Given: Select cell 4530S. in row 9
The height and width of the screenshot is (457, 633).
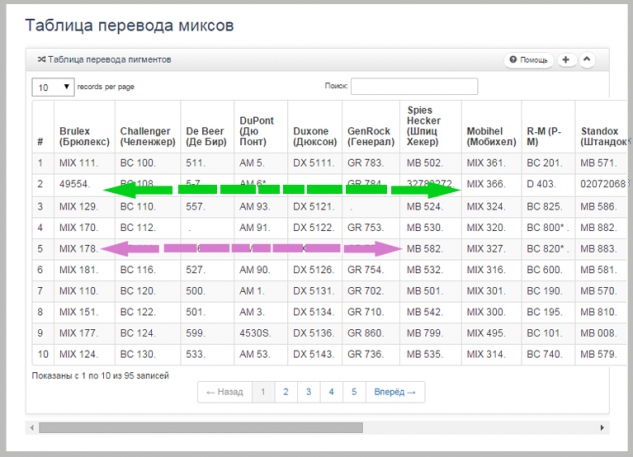Looking at the screenshot, I should (261, 333).
